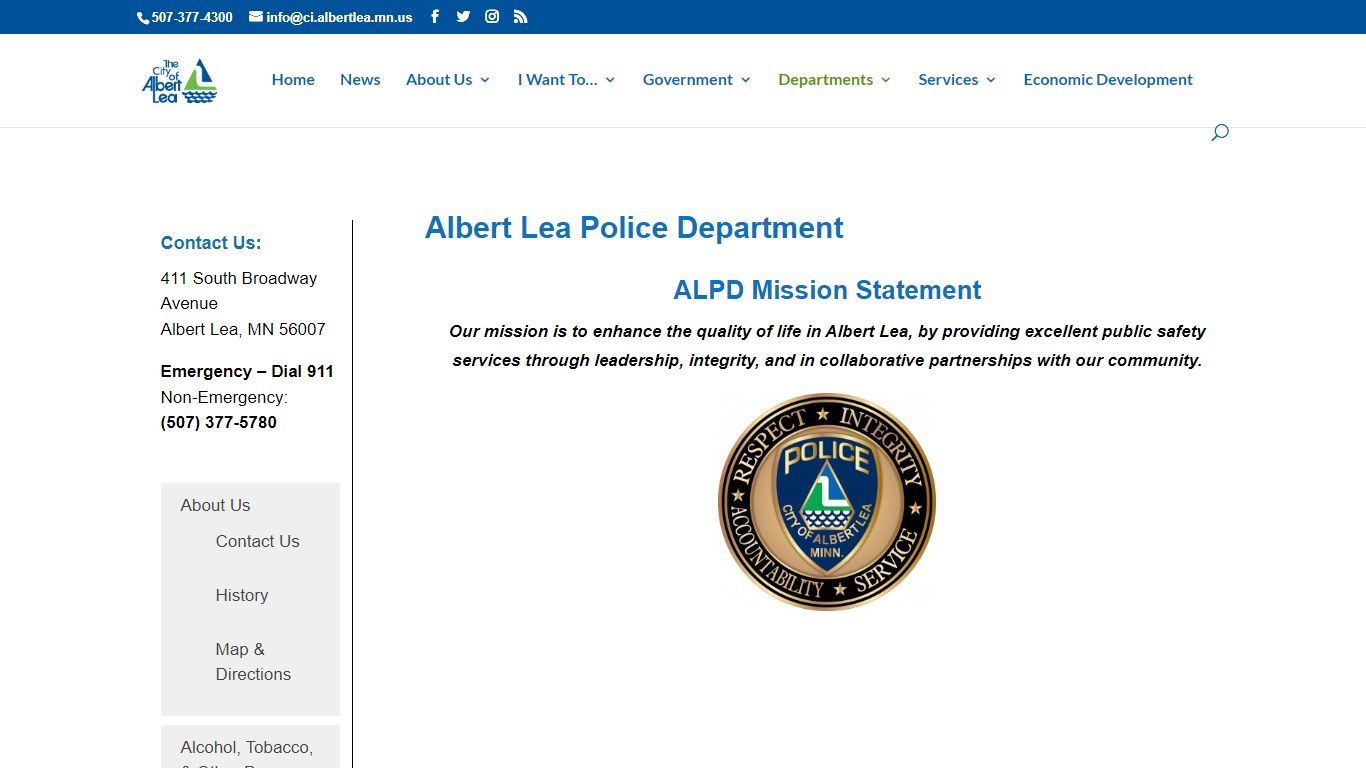The height and width of the screenshot is (768, 1366).
Task: Expand the Services menu chevron
Action: pyautogui.click(x=991, y=80)
